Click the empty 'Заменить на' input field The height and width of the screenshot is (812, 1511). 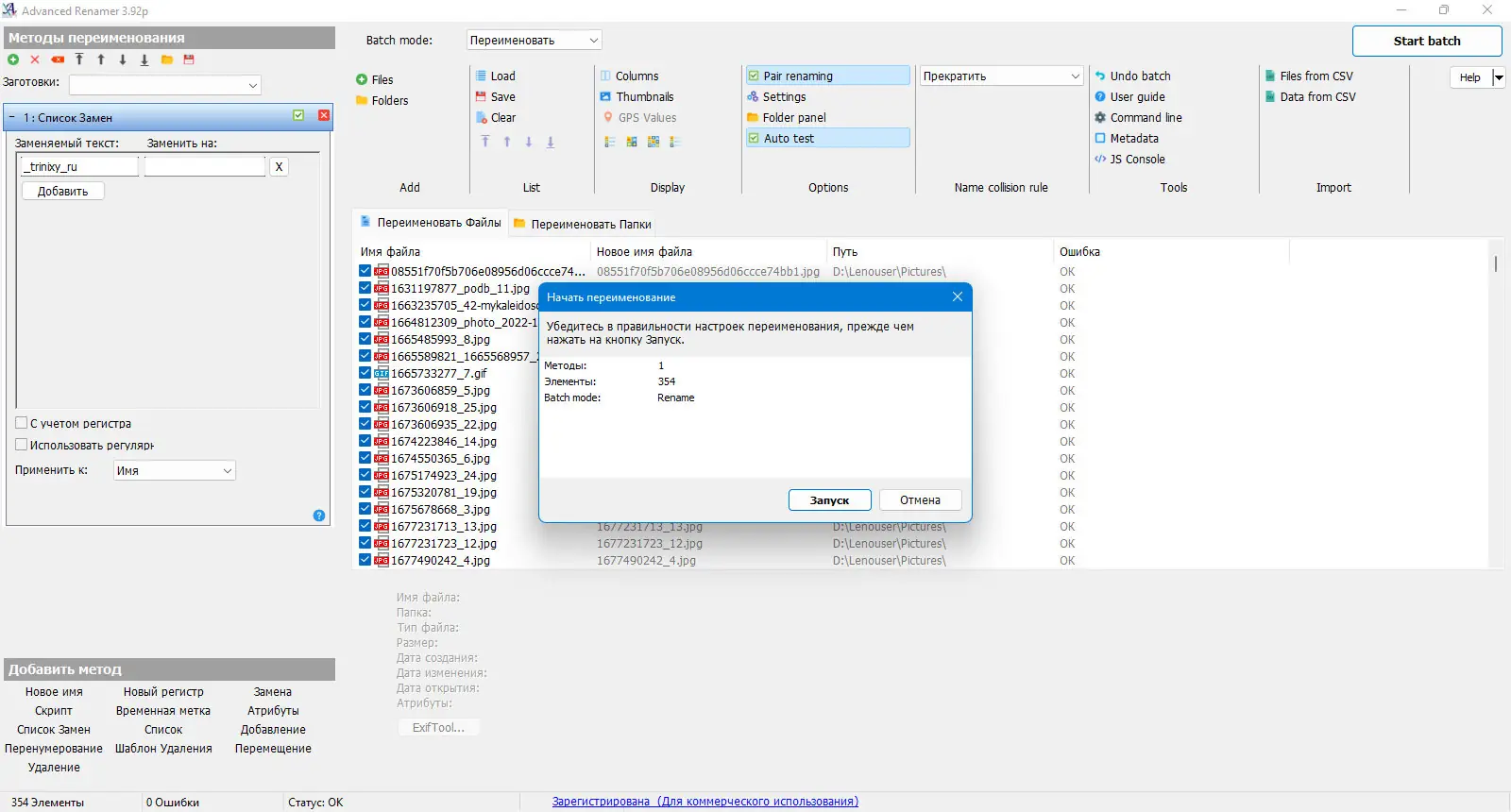coord(205,166)
